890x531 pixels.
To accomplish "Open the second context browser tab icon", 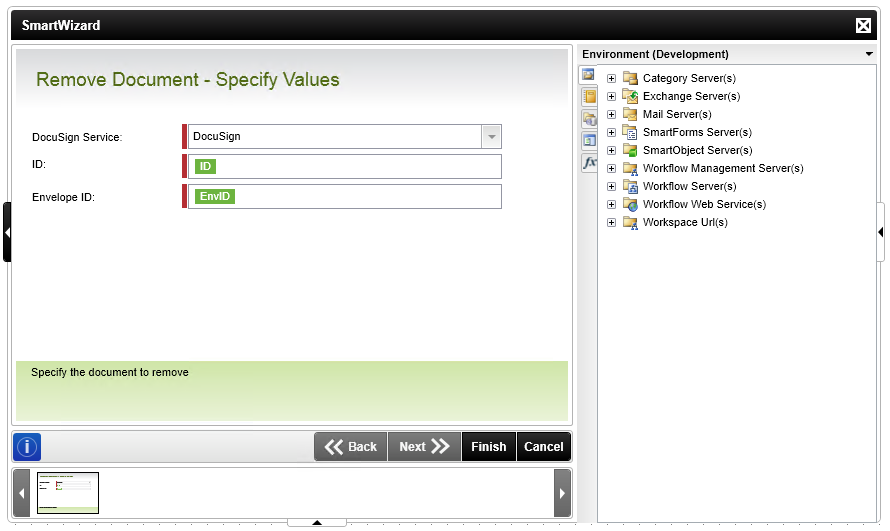I will [x=590, y=96].
